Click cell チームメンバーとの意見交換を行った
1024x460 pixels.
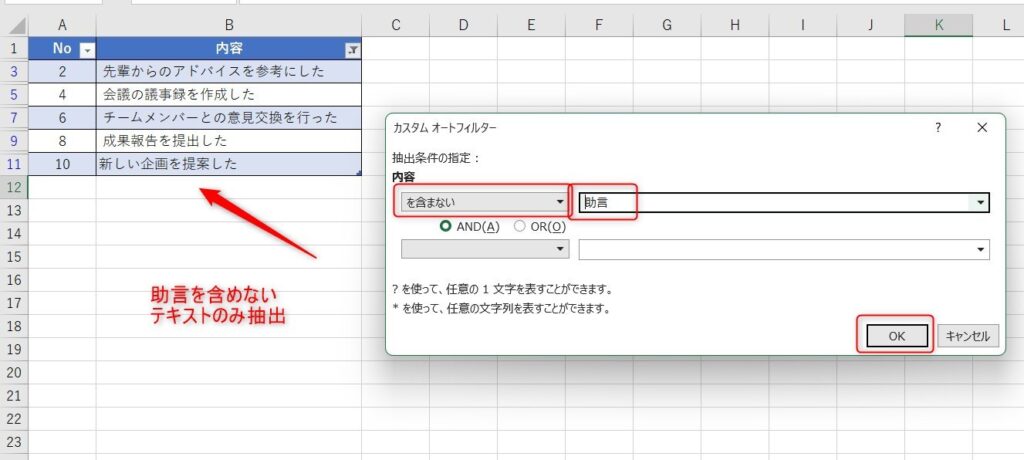pyautogui.click(x=229, y=118)
